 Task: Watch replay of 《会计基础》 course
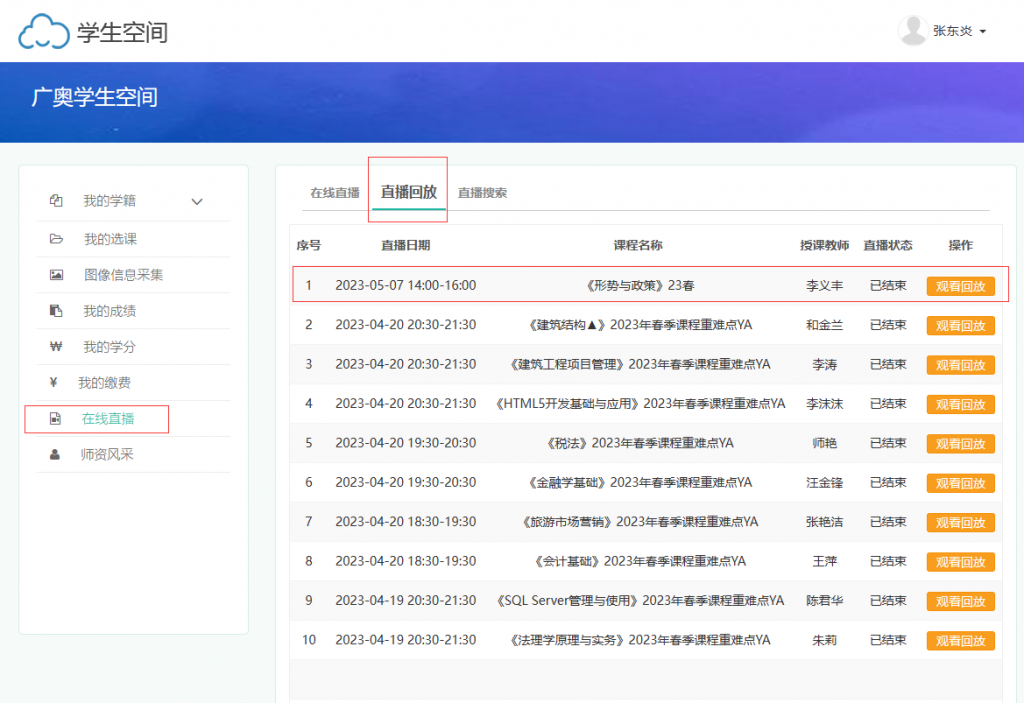coord(961,562)
